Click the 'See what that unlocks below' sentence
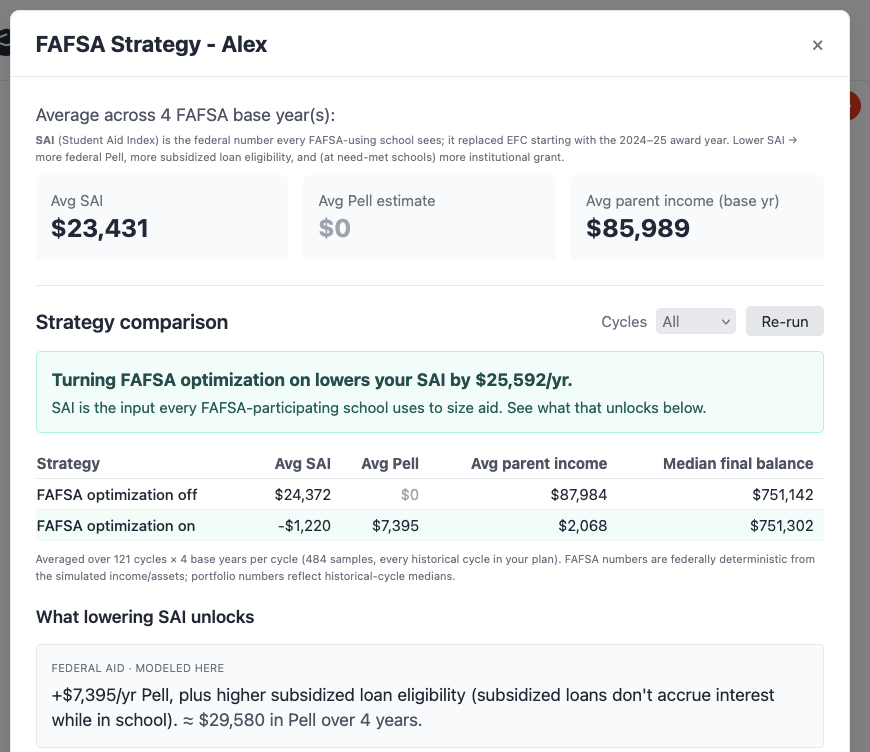 [x=606, y=408]
